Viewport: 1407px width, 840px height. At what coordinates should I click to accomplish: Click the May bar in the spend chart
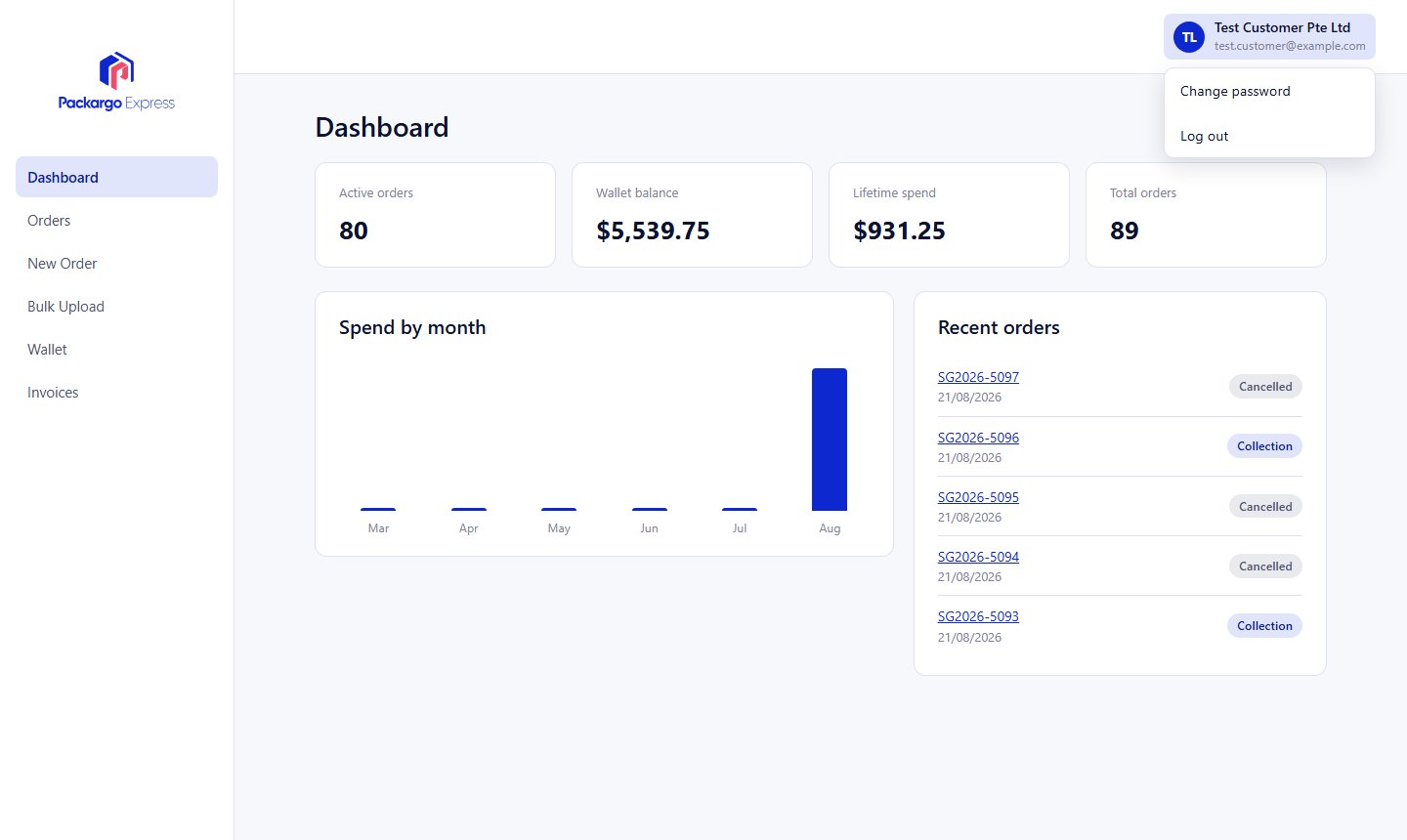[559, 509]
